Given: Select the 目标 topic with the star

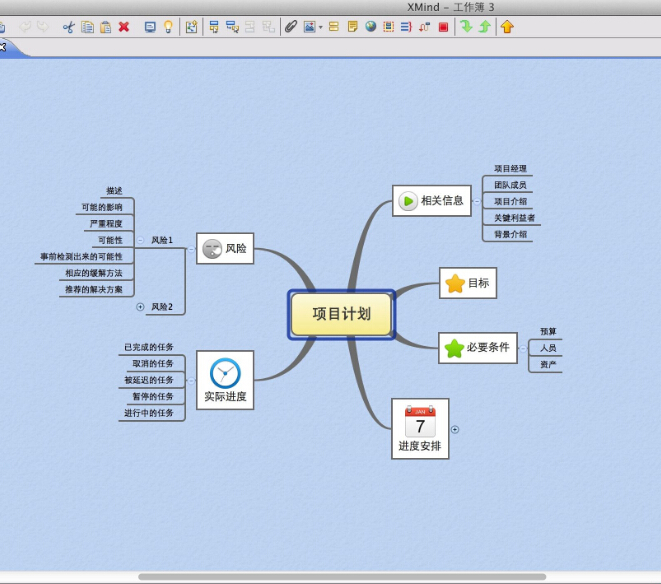Looking at the screenshot, I should [x=468, y=283].
